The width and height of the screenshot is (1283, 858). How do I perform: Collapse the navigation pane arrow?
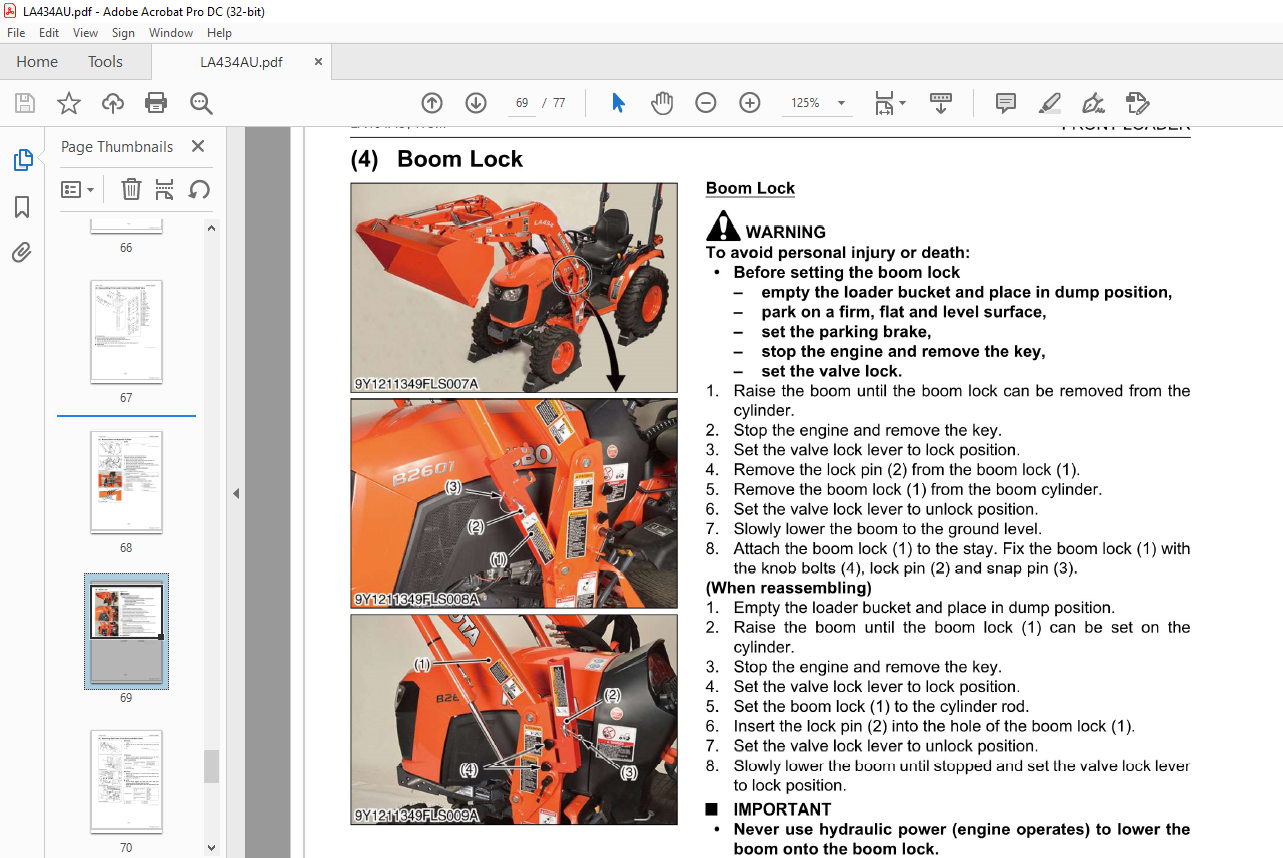coord(236,493)
